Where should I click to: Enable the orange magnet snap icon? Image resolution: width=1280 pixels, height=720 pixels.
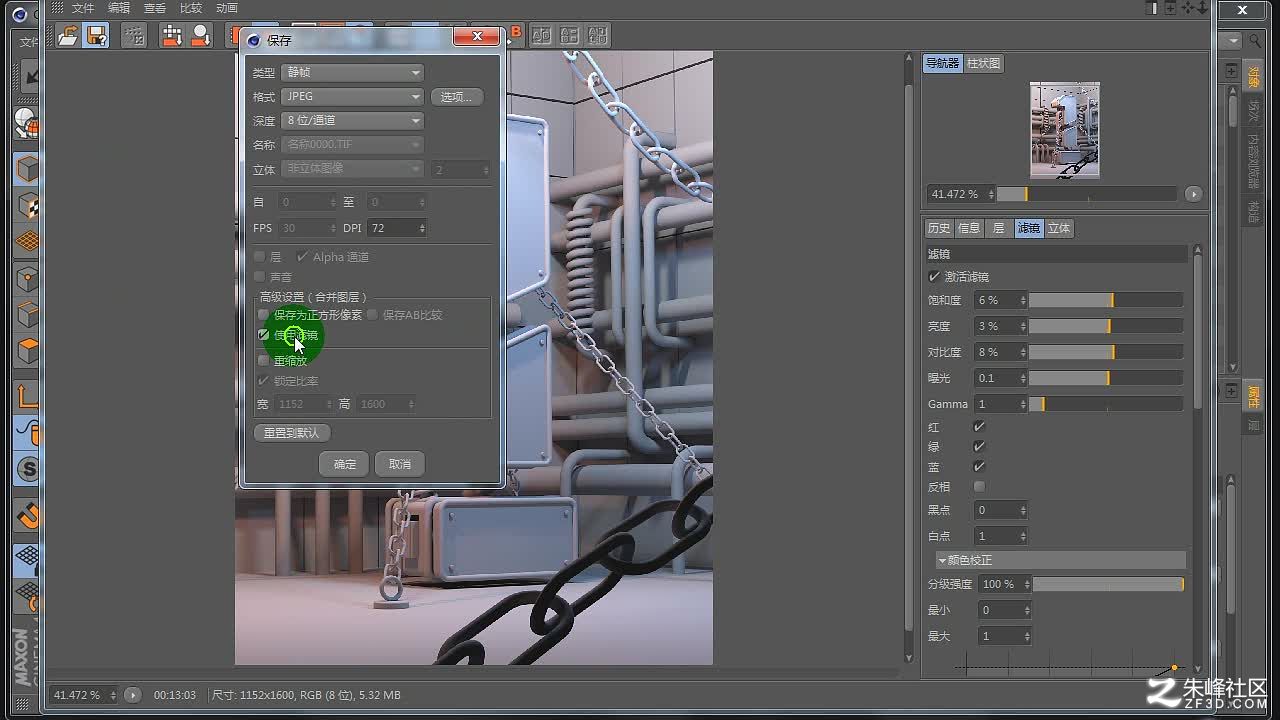point(28,517)
